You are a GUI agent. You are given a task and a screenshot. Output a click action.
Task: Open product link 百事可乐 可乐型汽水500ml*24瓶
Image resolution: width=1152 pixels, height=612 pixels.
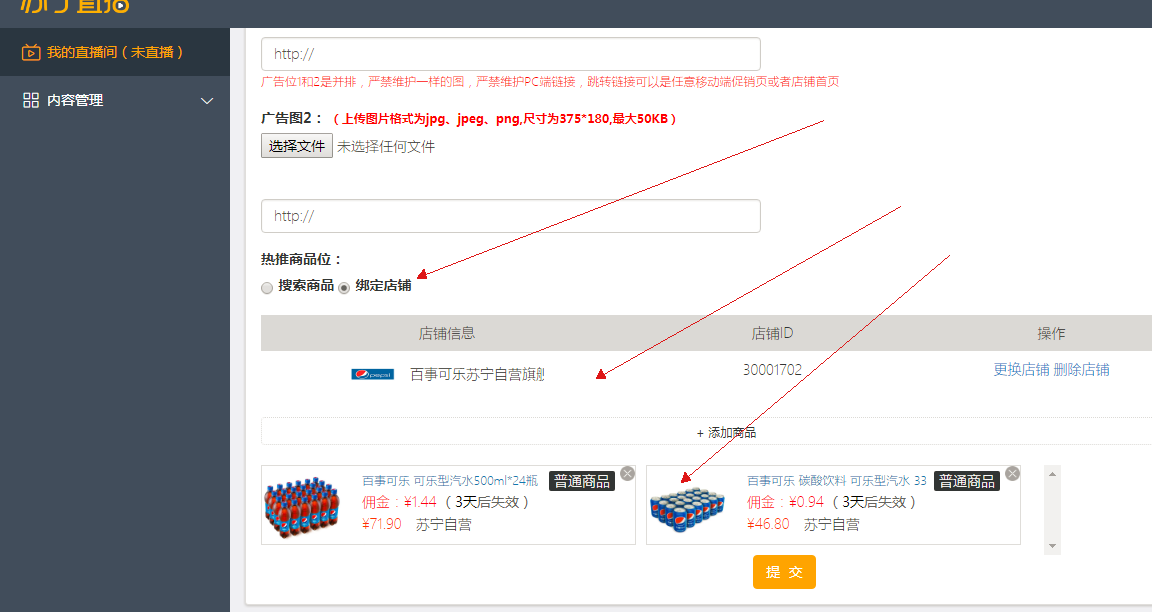(x=450, y=480)
